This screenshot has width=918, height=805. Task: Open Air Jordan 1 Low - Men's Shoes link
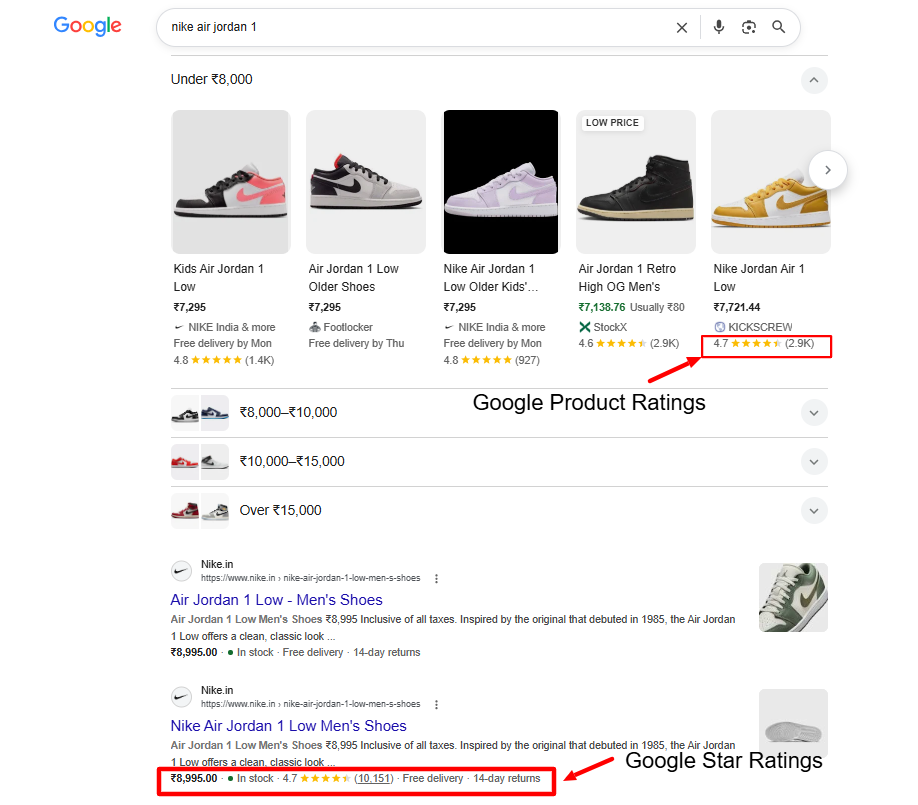276,600
